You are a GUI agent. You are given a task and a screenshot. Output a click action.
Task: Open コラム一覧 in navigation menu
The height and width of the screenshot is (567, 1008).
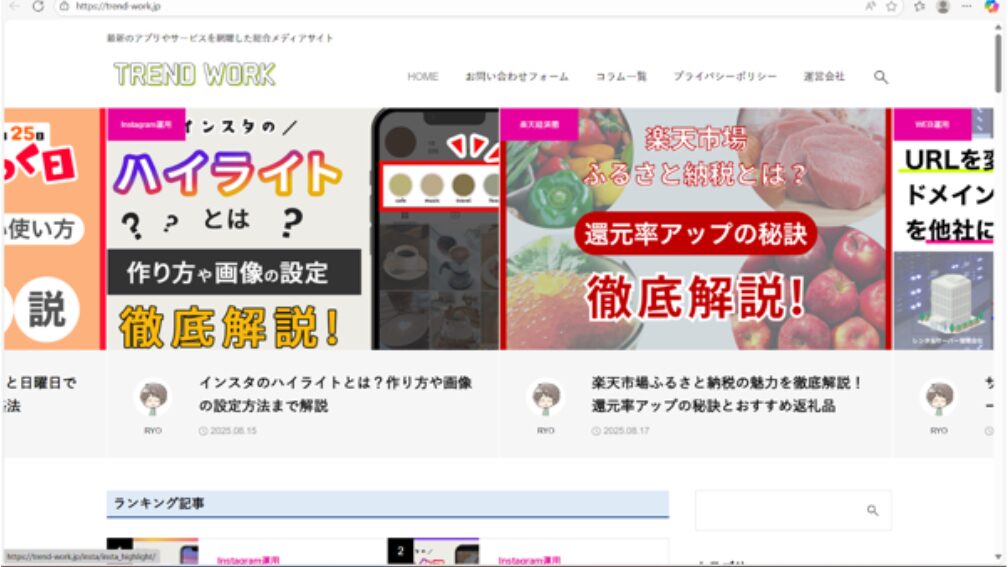[621, 77]
